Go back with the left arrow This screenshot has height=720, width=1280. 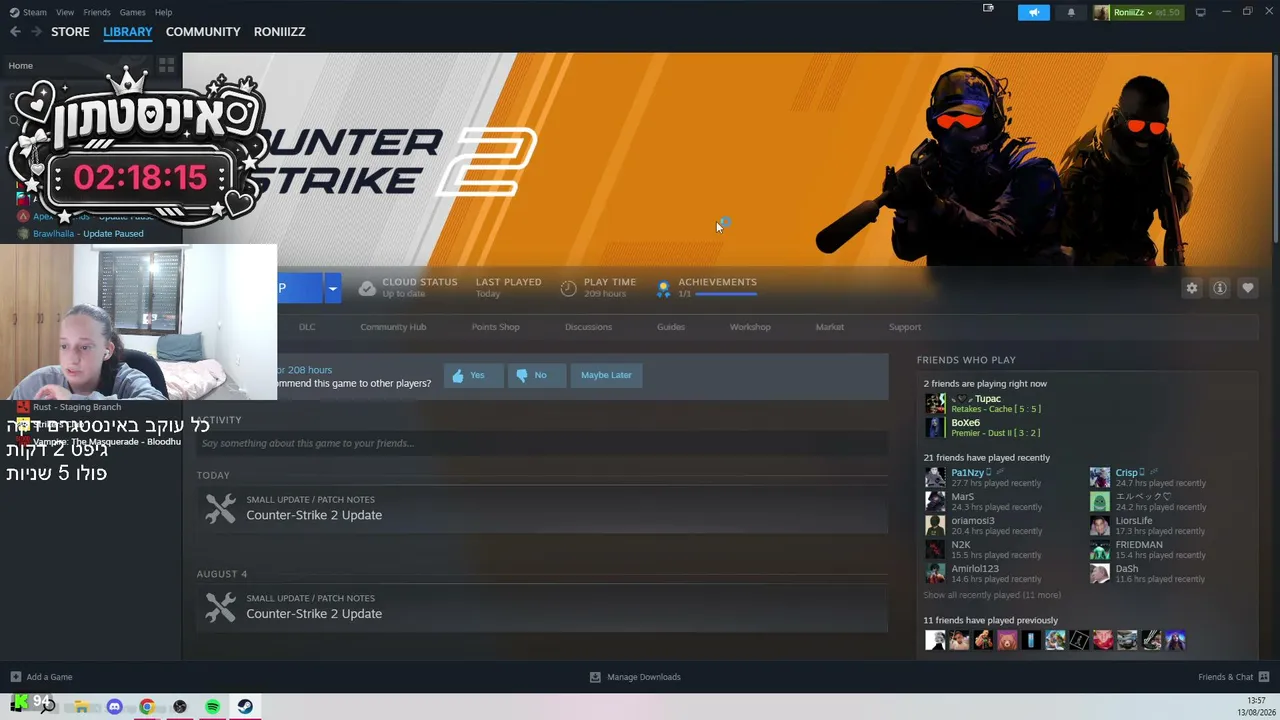pyautogui.click(x=15, y=32)
